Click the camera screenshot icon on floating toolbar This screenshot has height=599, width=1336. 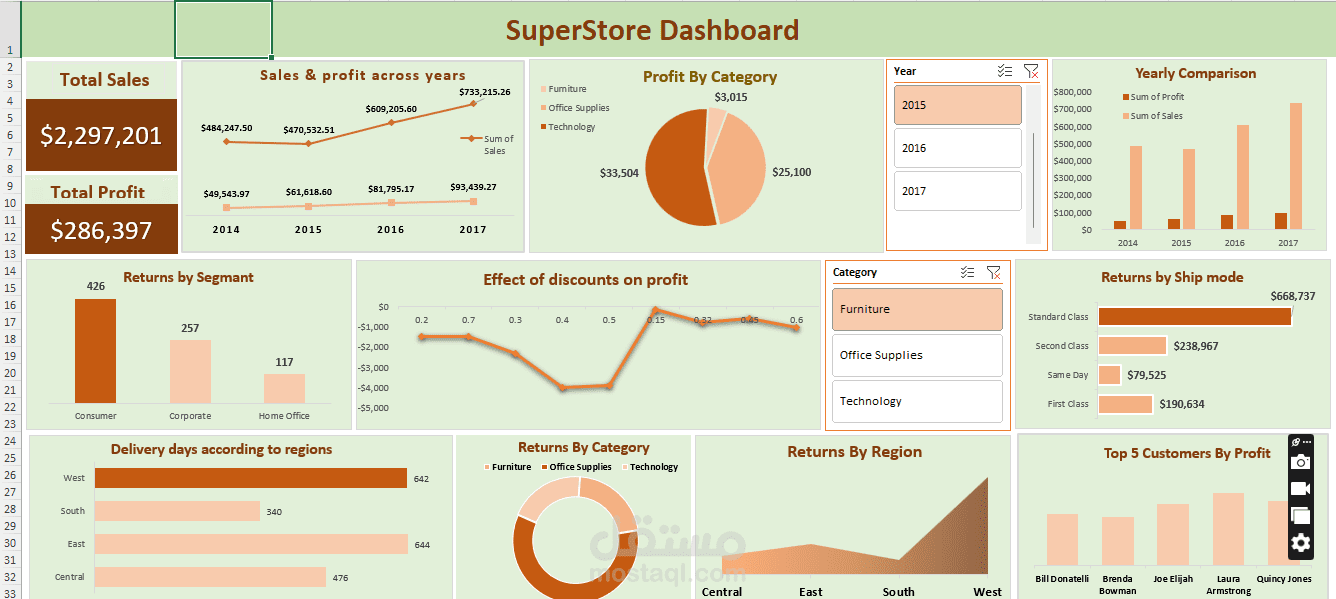tap(1300, 461)
